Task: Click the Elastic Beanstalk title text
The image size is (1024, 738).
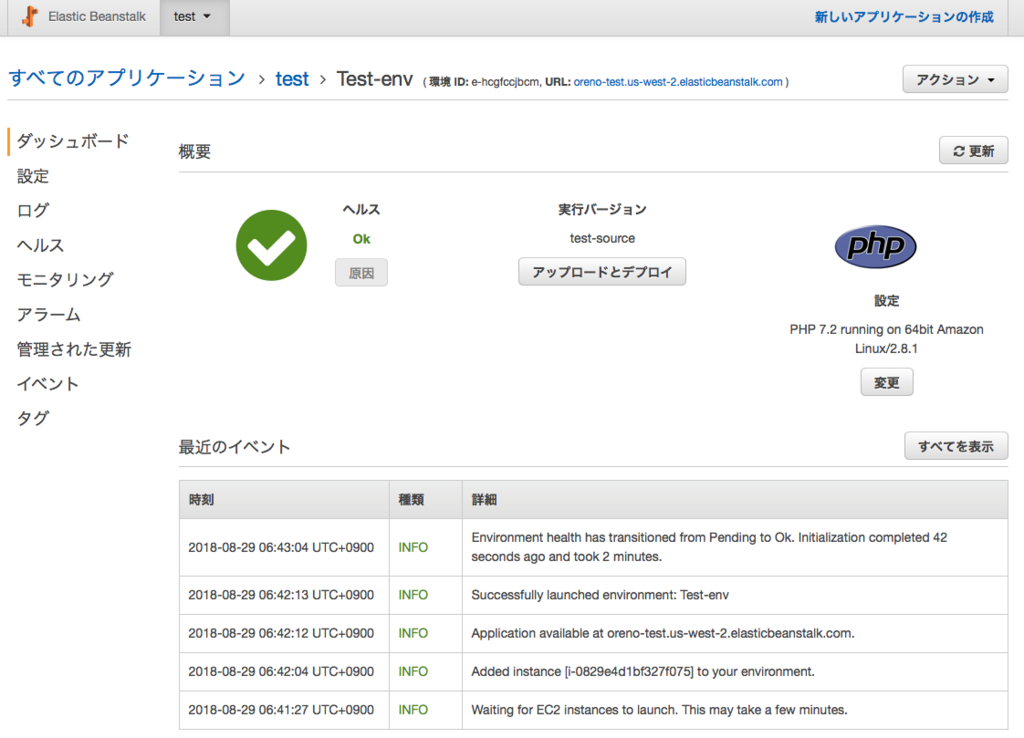Action: [97, 17]
